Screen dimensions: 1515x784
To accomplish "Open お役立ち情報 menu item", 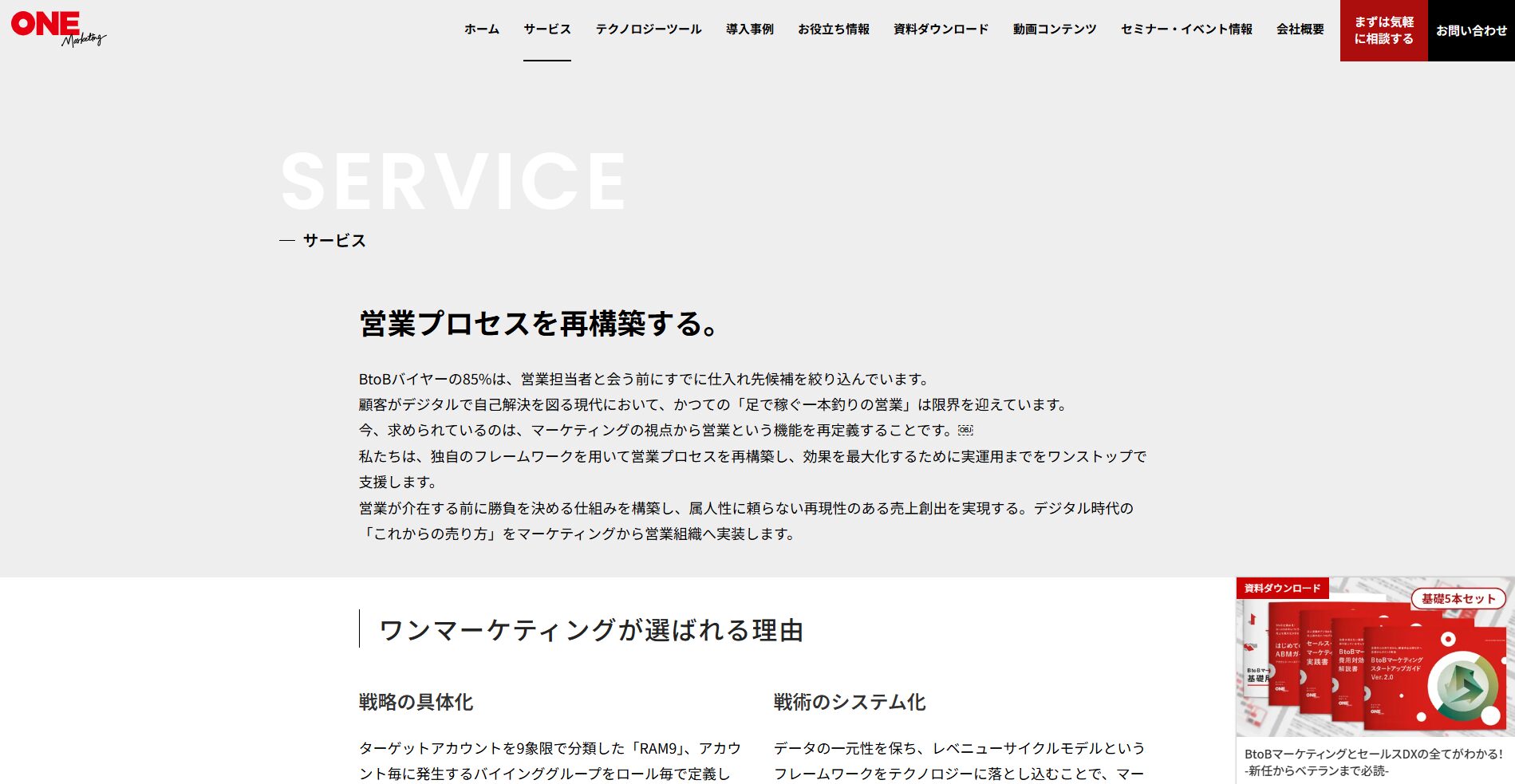I will (834, 30).
